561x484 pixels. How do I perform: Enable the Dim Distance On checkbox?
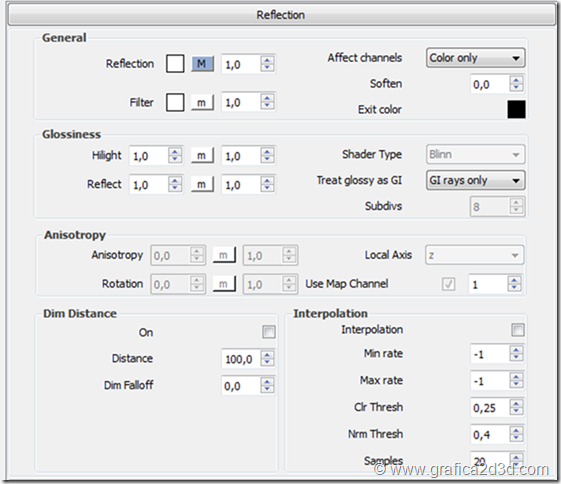pos(269,332)
